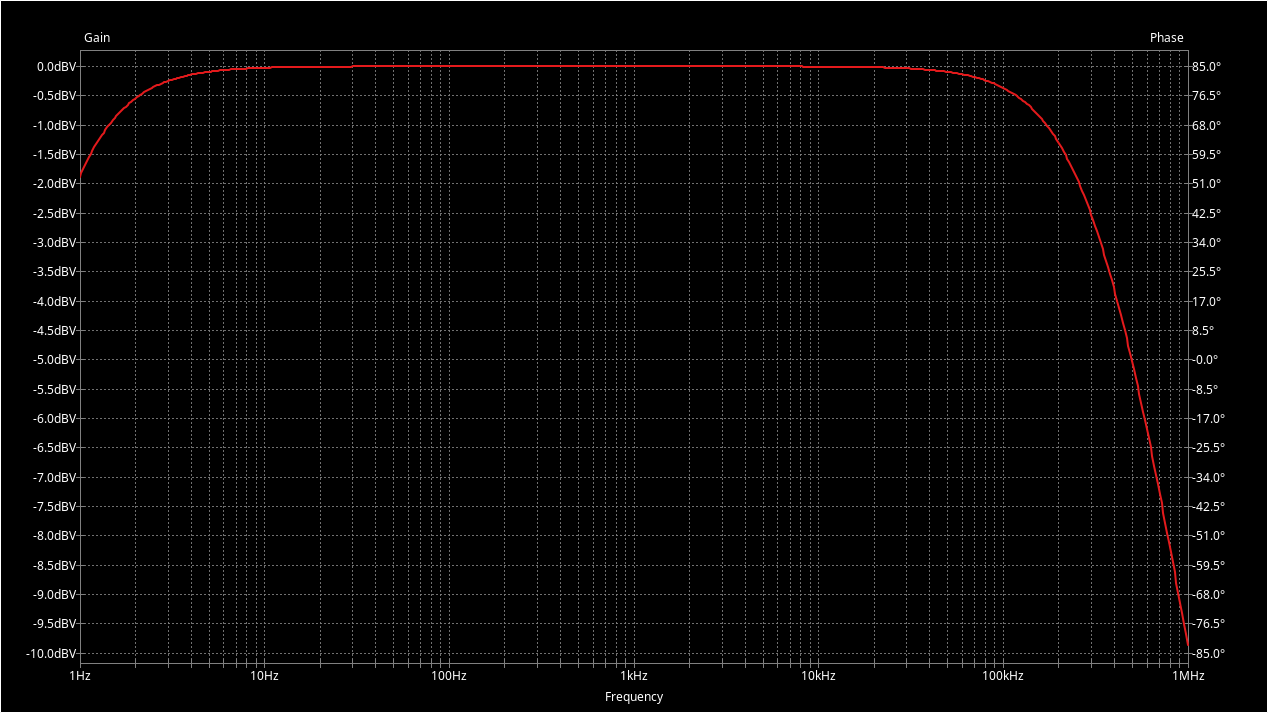Select the -0.5dBV gain tick label

(x=54, y=96)
